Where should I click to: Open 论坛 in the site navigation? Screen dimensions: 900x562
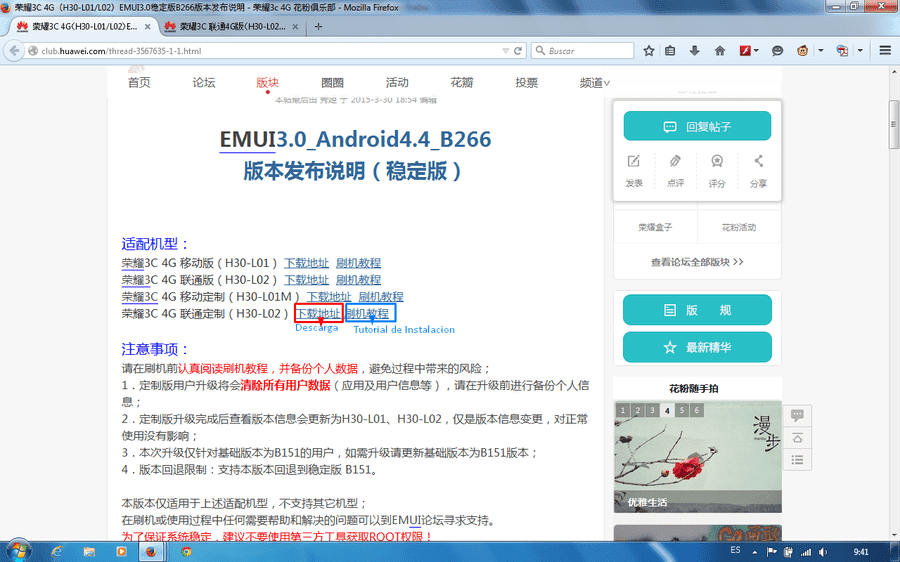click(204, 83)
